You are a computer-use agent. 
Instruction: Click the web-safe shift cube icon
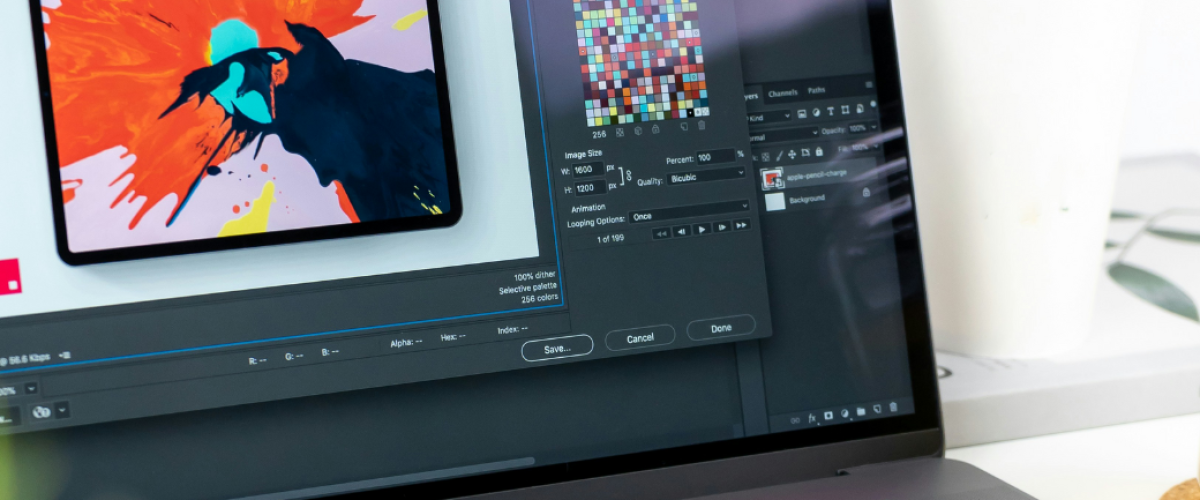[638, 130]
